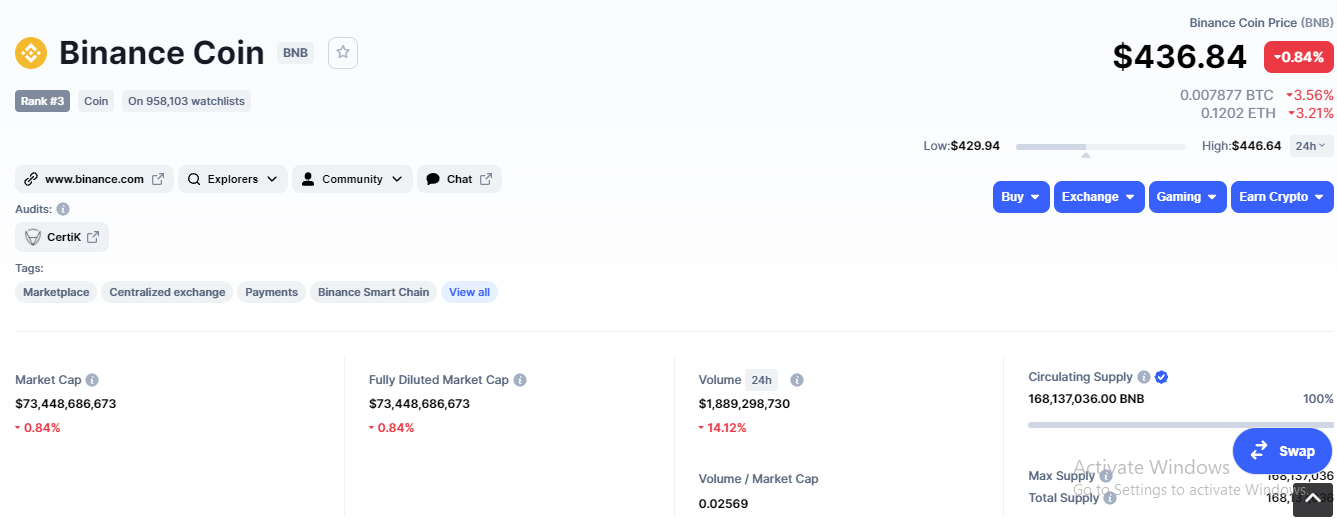Viewport: 1337px width, 519px height.
Task: Click the Binance Coin logo icon
Action: (31, 53)
